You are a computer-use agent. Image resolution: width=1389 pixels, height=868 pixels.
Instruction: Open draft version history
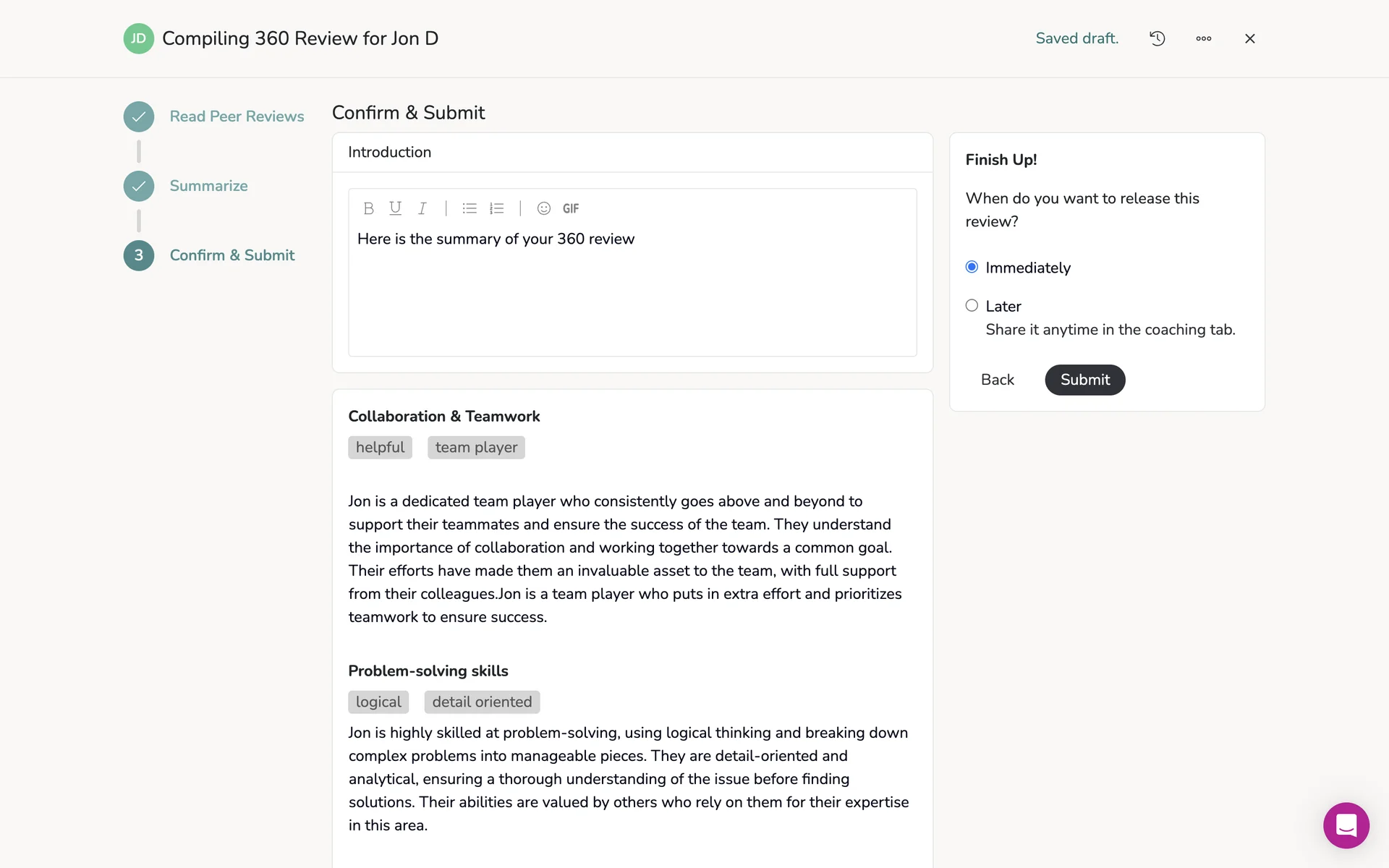pyautogui.click(x=1157, y=38)
